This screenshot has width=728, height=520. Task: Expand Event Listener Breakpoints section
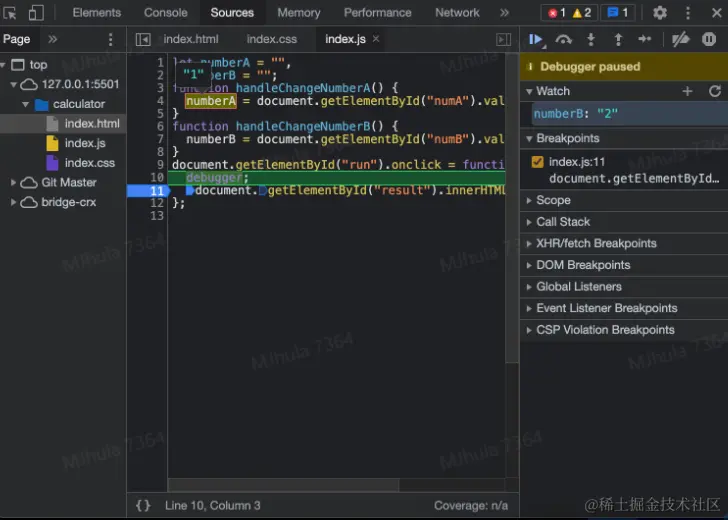click(529, 308)
